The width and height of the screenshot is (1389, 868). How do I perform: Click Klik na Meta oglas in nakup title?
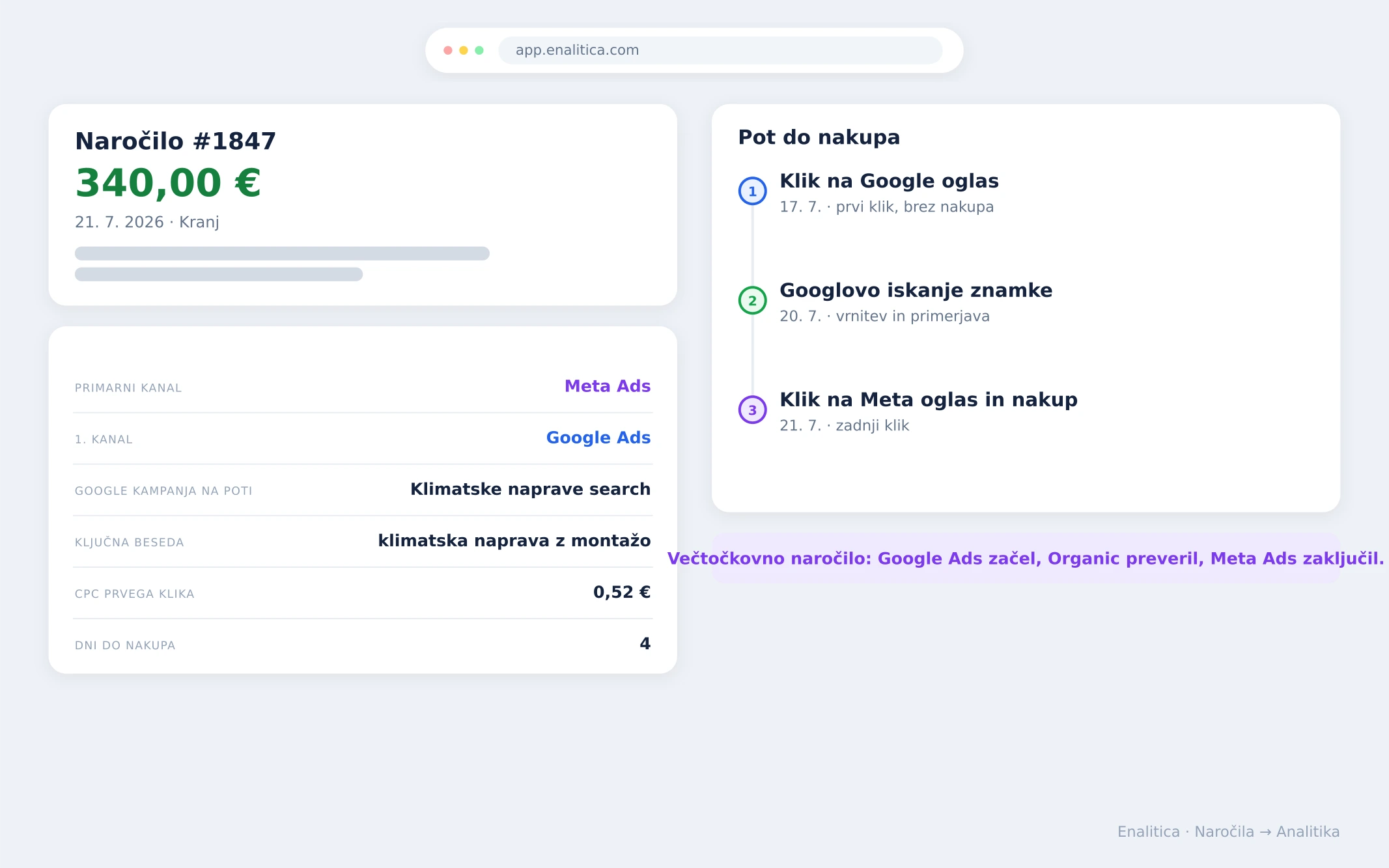tap(929, 400)
